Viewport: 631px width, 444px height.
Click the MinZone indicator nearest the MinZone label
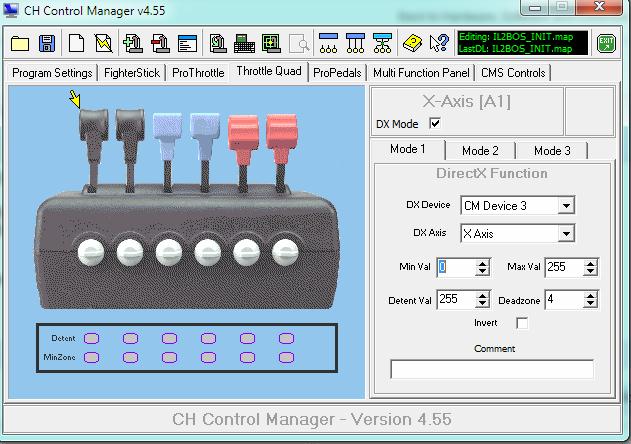[x=91, y=357]
